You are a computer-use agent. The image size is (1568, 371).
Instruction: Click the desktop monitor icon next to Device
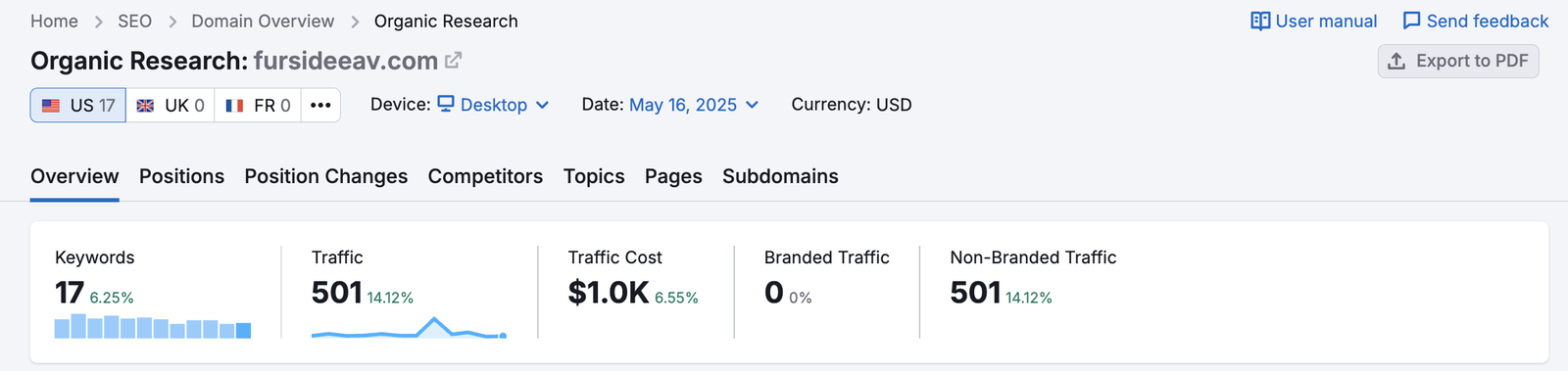446,104
